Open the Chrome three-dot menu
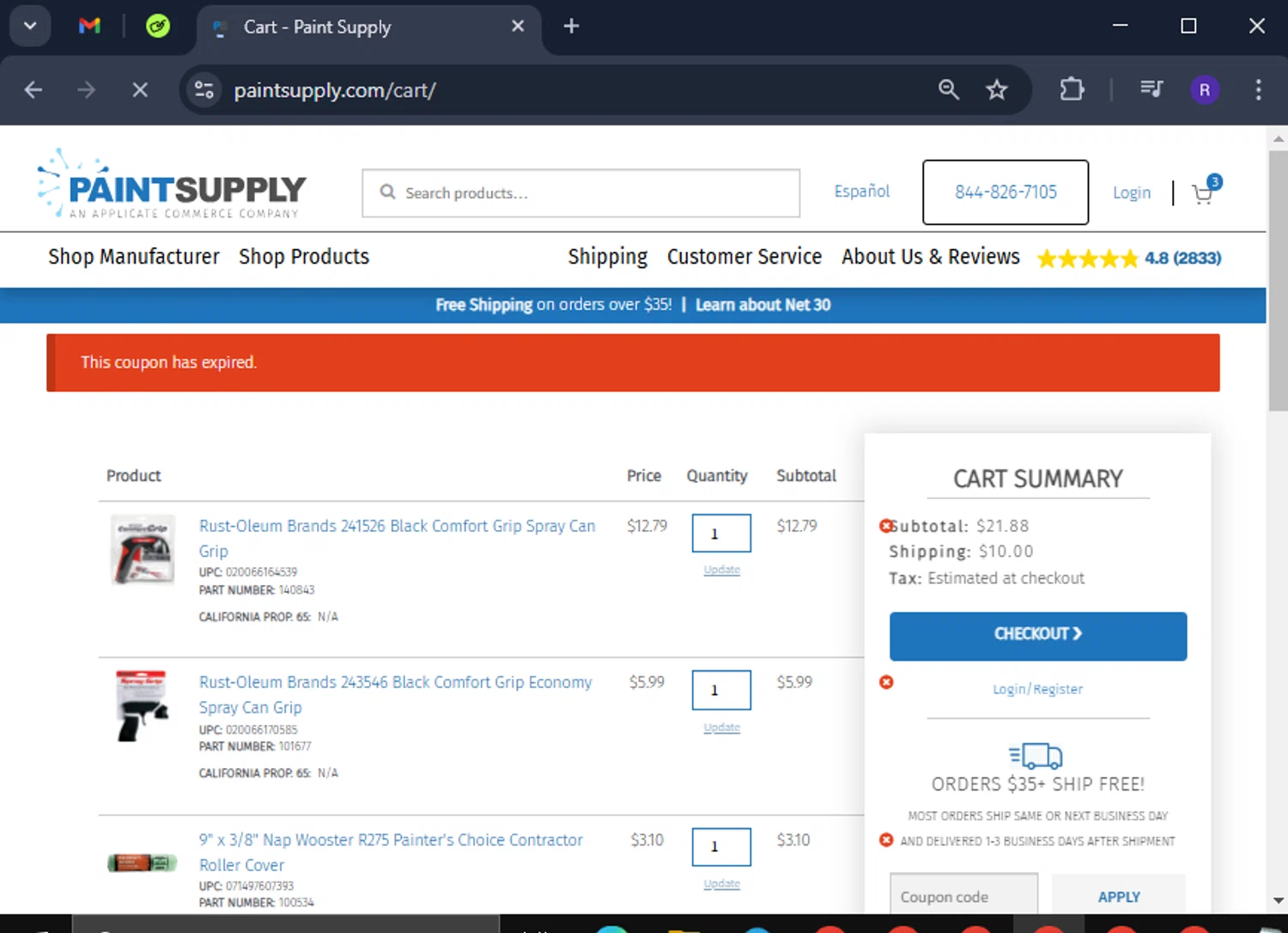 [1258, 89]
